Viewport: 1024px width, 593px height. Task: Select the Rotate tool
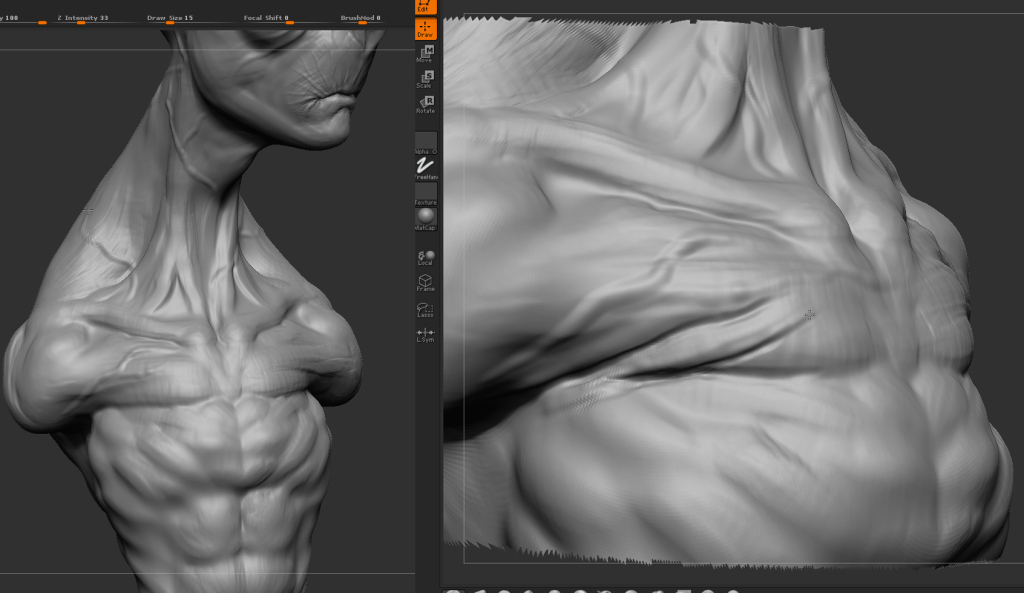425,105
